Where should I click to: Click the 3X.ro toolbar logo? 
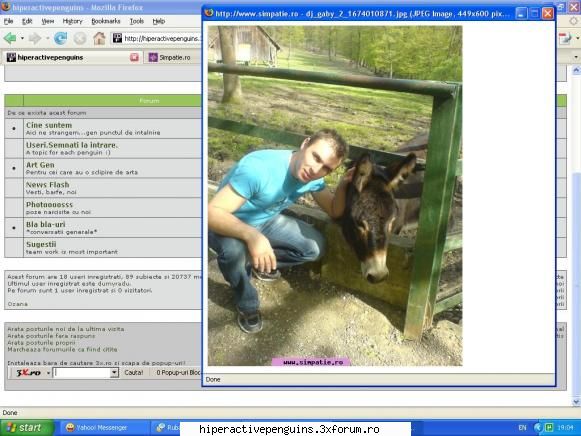28,373
